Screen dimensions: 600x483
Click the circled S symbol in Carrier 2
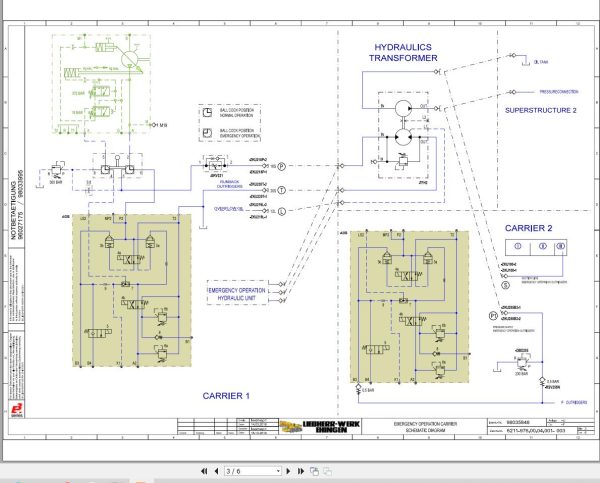tap(505, 285)
